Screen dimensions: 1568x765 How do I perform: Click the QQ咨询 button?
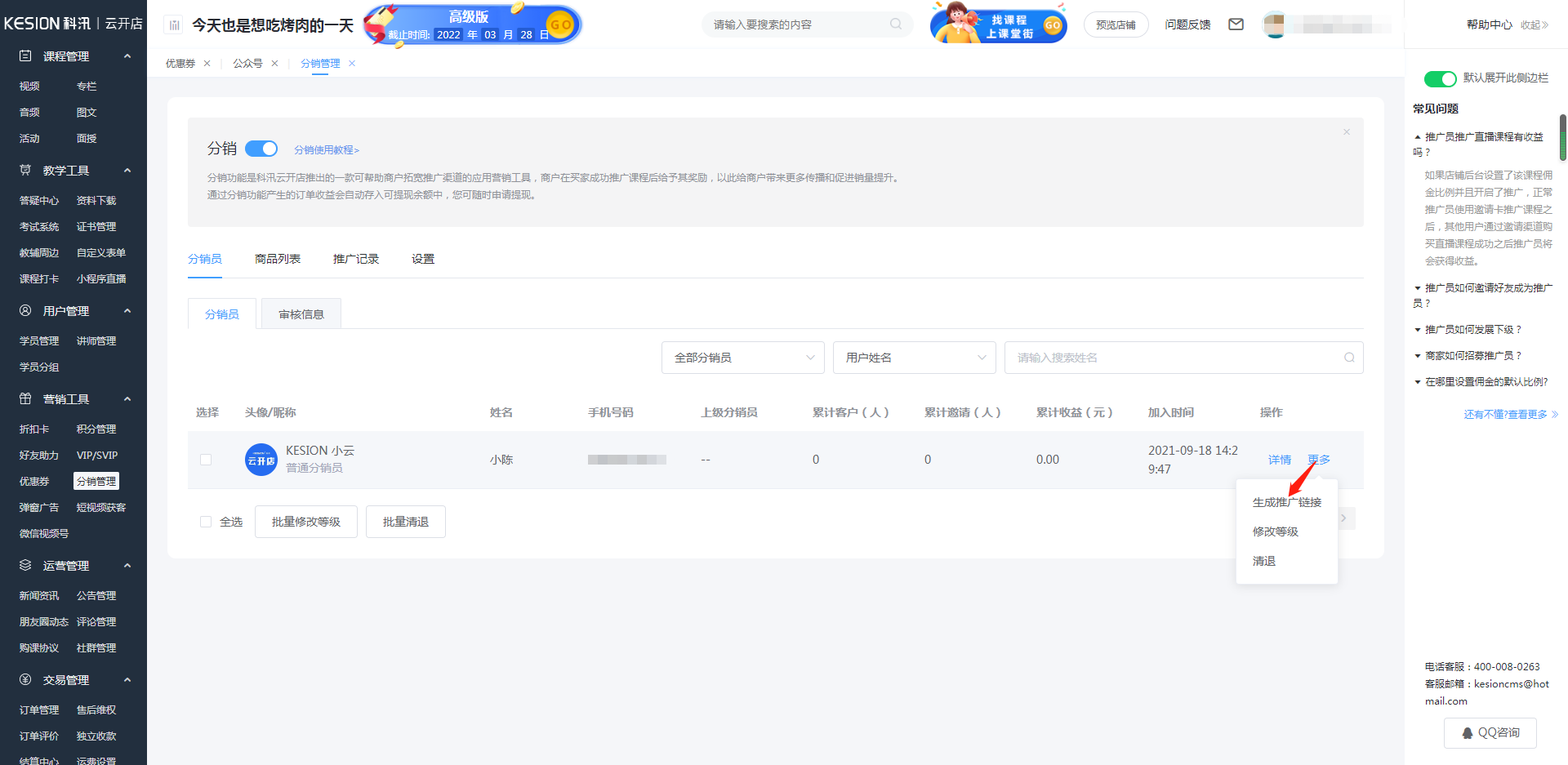point(1490,733)
